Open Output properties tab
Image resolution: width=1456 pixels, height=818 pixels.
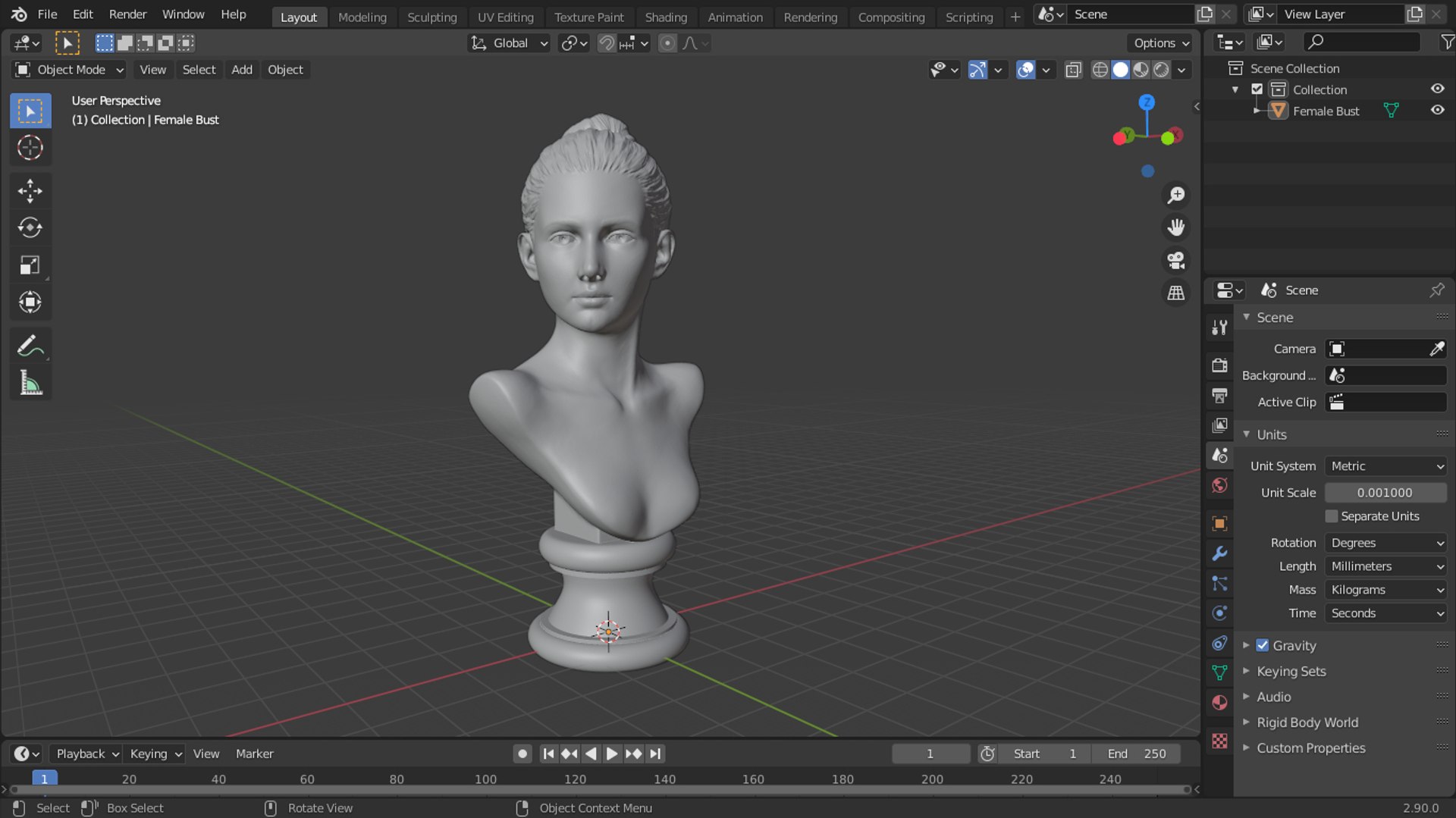tap(1219, 395)
